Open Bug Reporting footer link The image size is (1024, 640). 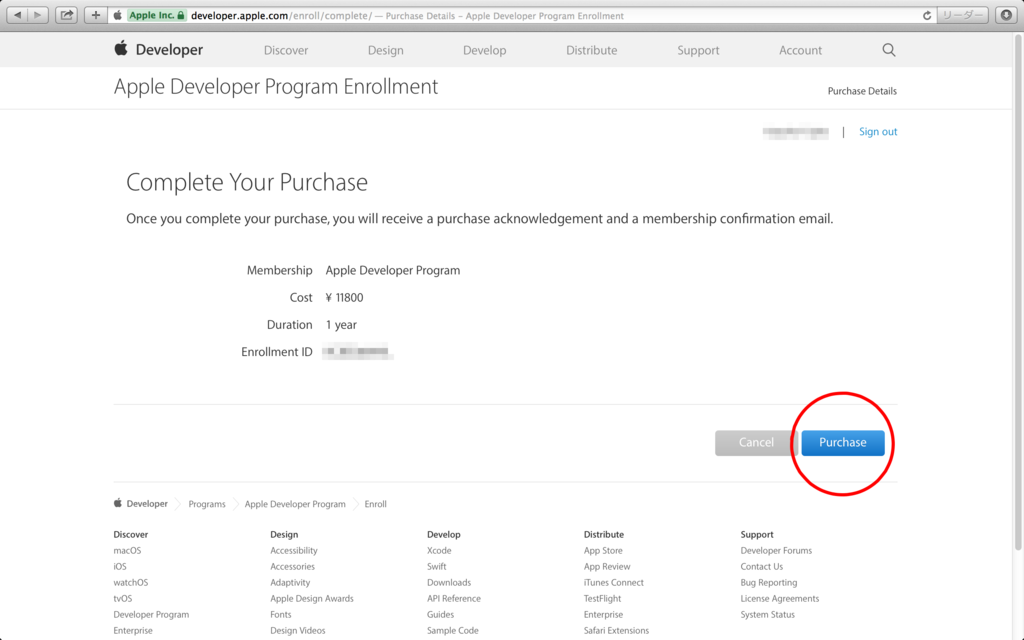pos(769,583)
